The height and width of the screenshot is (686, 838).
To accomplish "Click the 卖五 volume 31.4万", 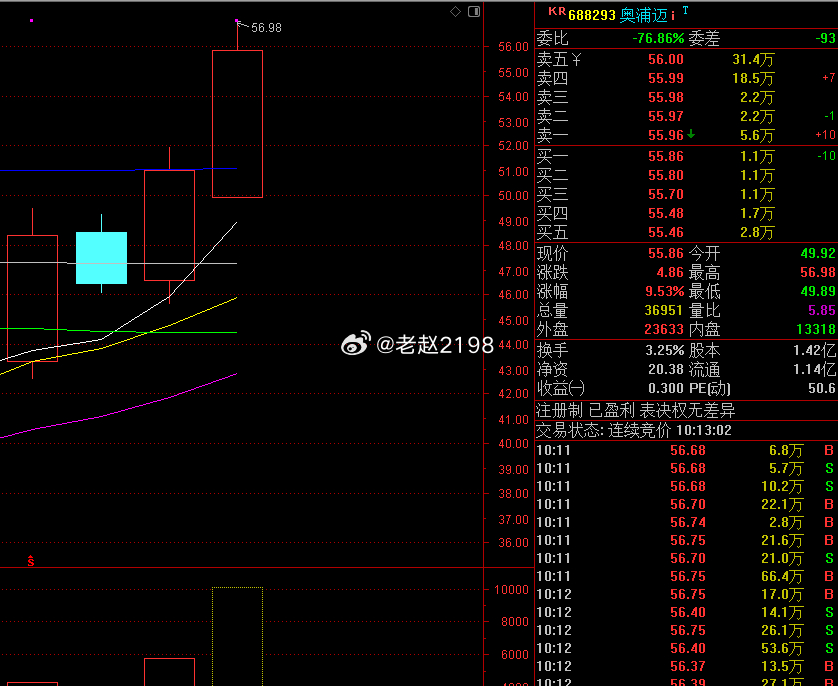I will (753, 59).
